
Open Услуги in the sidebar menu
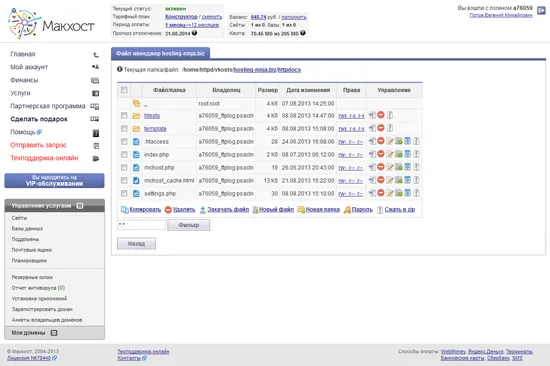[20, 93]
